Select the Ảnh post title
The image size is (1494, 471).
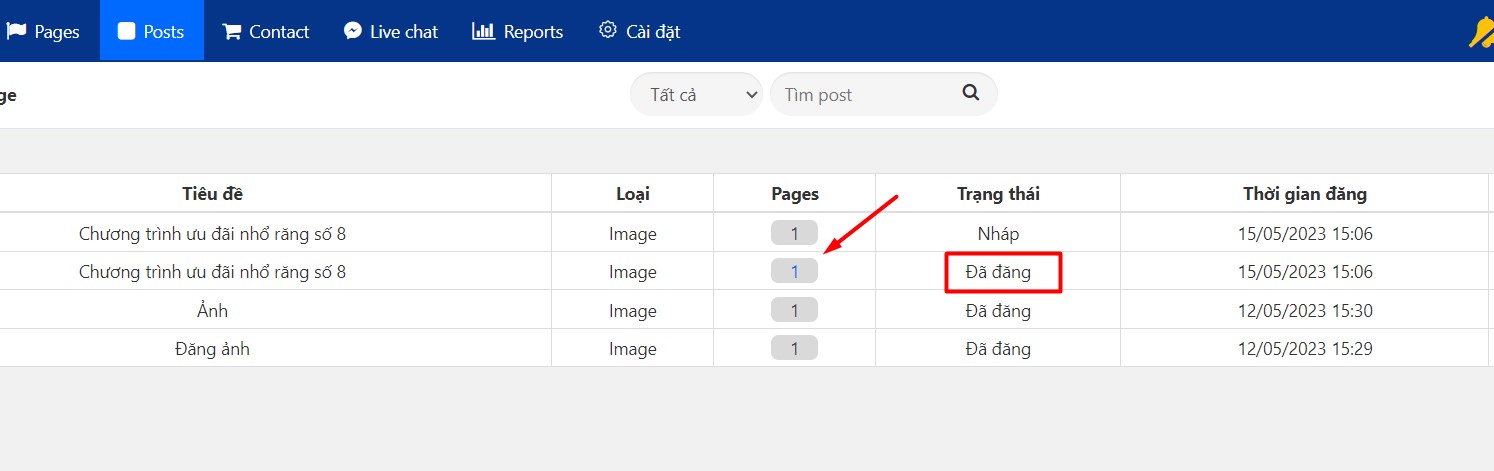[212, 311]
